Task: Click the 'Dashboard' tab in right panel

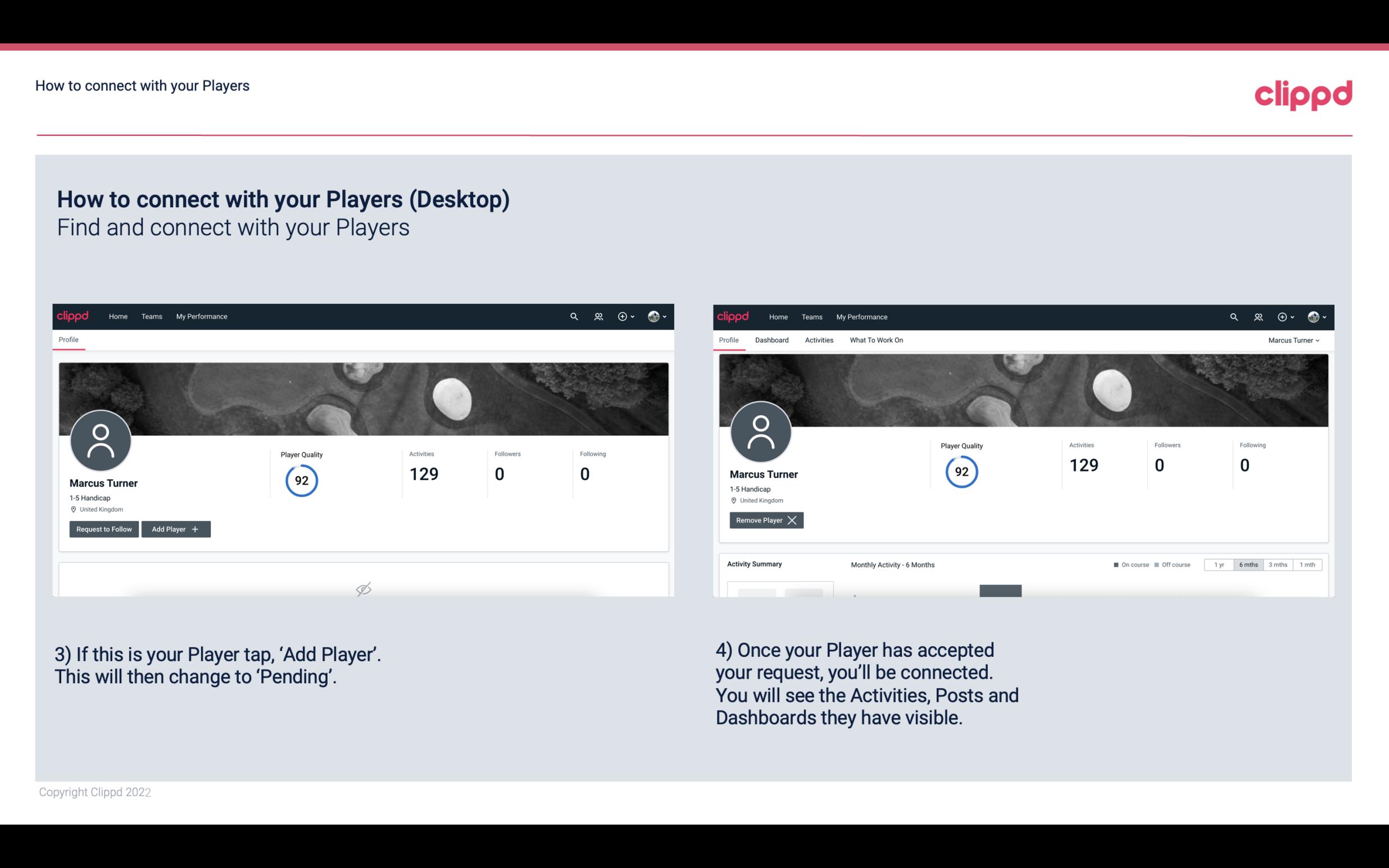Action: click(771, 340)
